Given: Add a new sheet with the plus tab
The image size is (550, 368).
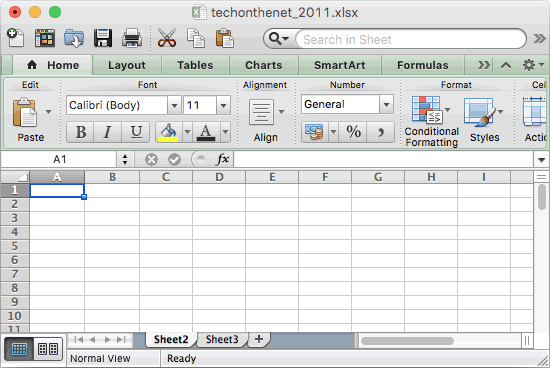Looking at the screenshot, I should tap(259, 339).
